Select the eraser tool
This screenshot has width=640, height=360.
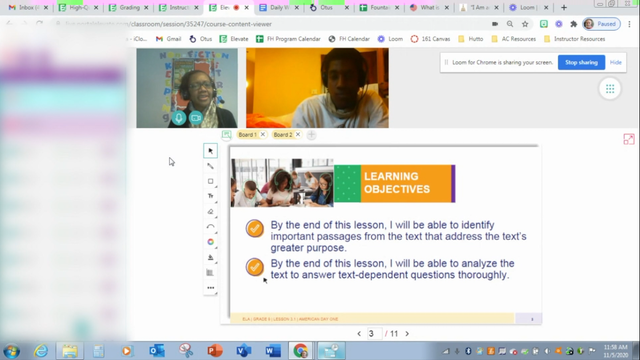click(211, 211)
